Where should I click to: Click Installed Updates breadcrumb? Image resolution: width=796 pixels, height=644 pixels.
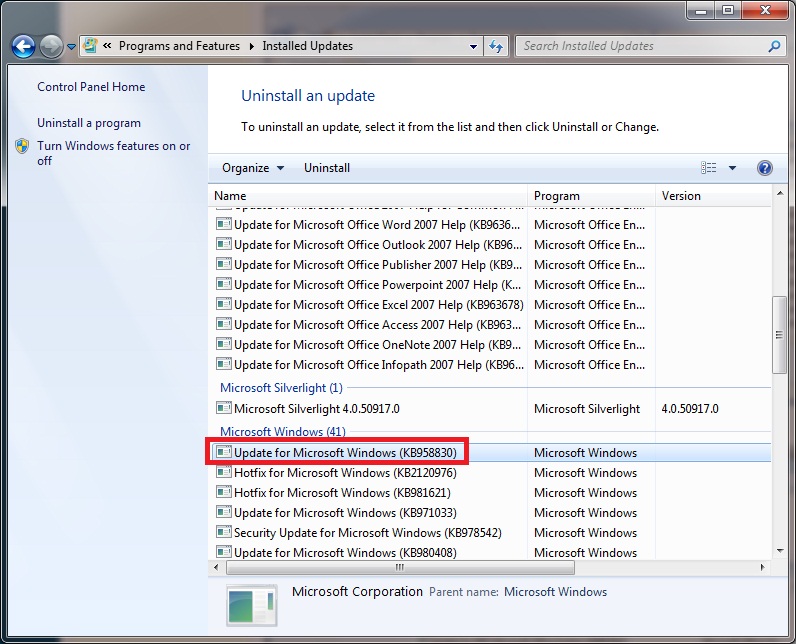point(308,46)
